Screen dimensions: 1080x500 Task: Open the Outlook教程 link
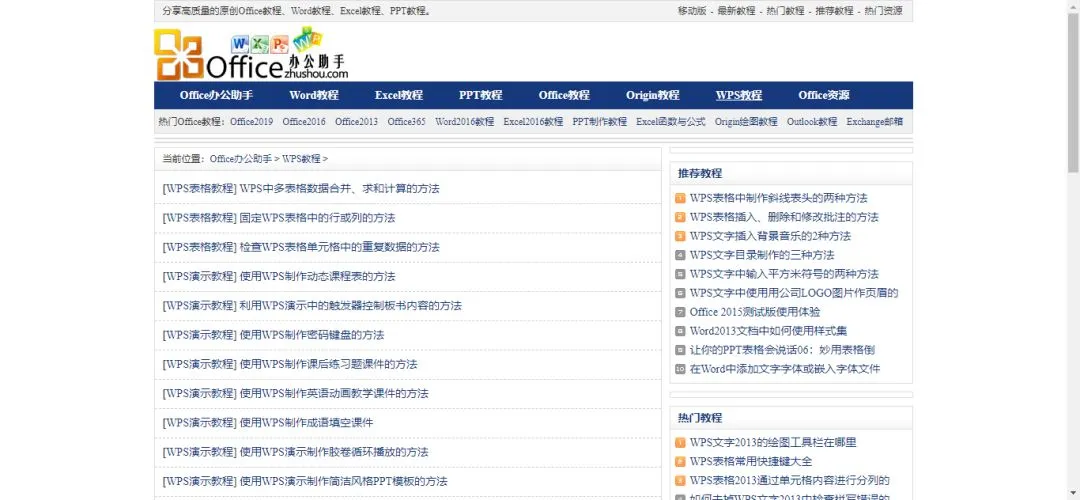coord(812,122)
